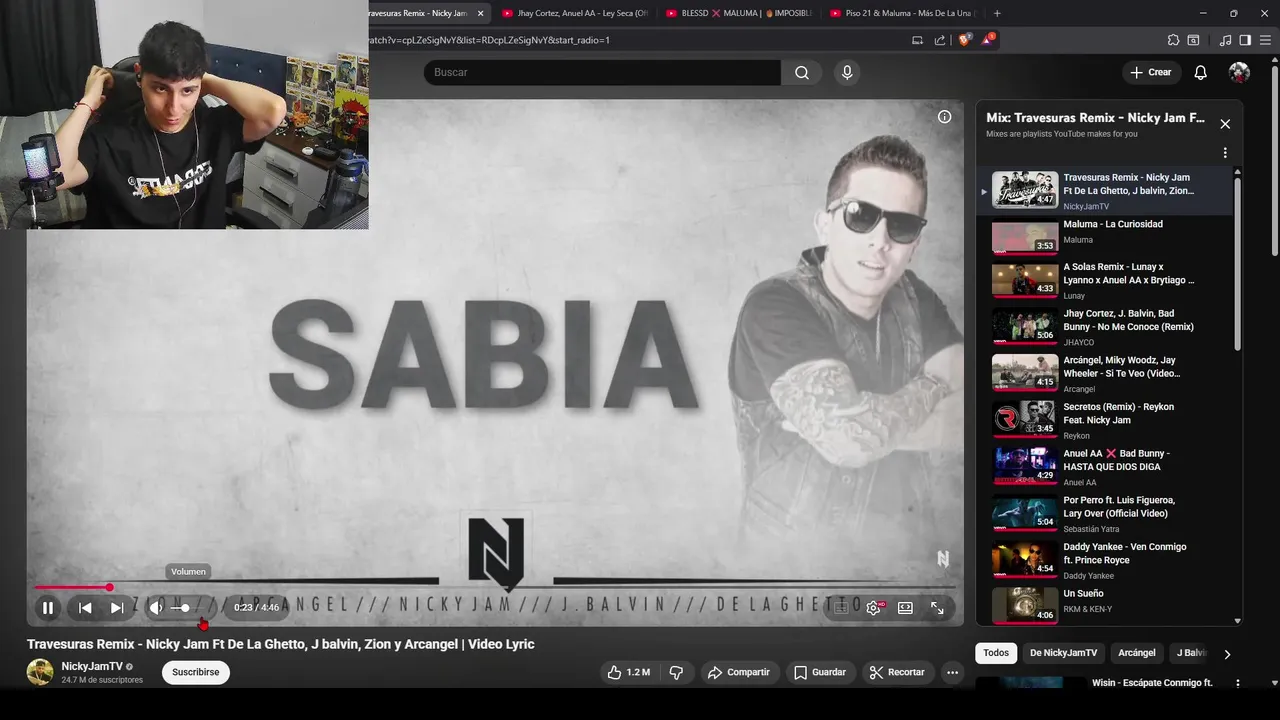Viewport: 1280px width, 720px height.
Task: Open the browser hamburger main menu
Action: pos(1266,40)
